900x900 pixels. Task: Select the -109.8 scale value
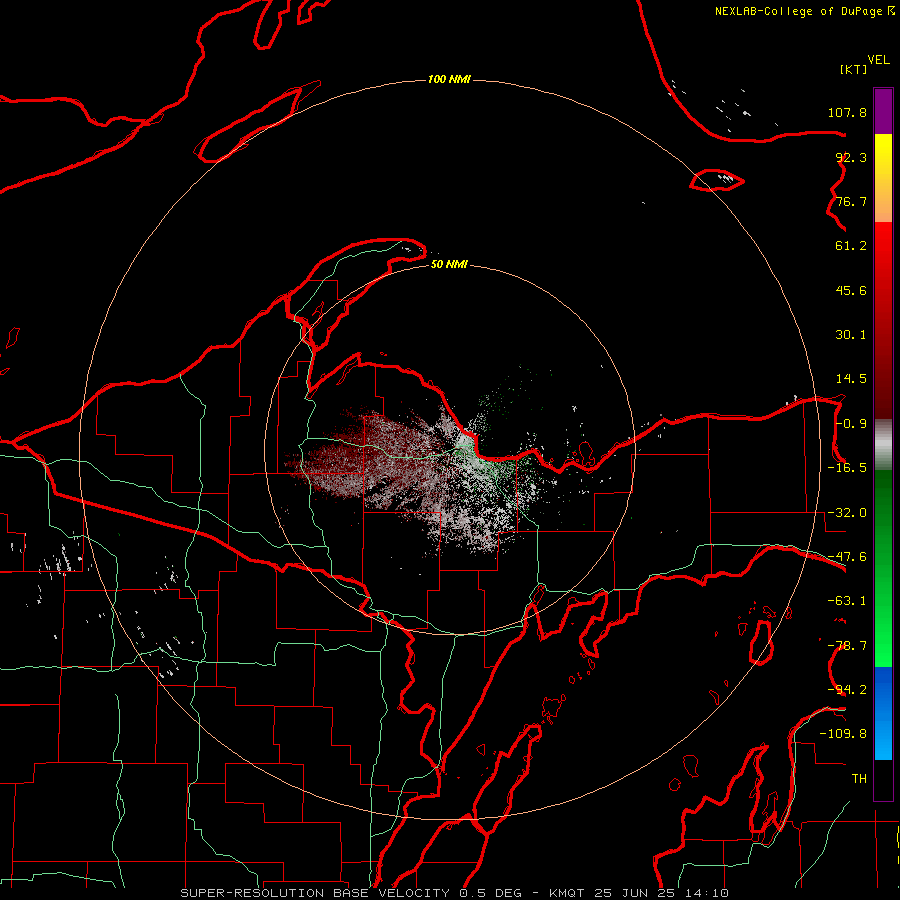(x=843, y=734)
